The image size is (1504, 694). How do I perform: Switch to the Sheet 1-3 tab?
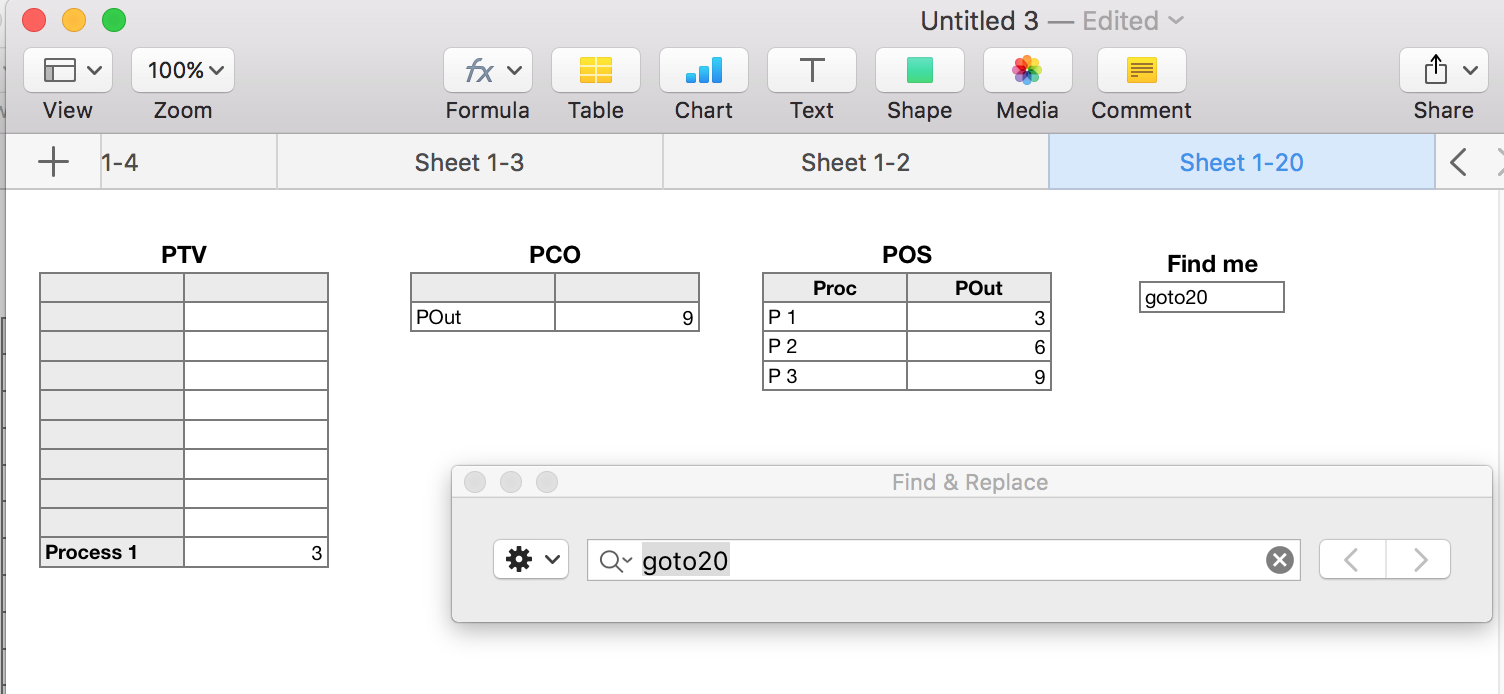click(469, 163)
